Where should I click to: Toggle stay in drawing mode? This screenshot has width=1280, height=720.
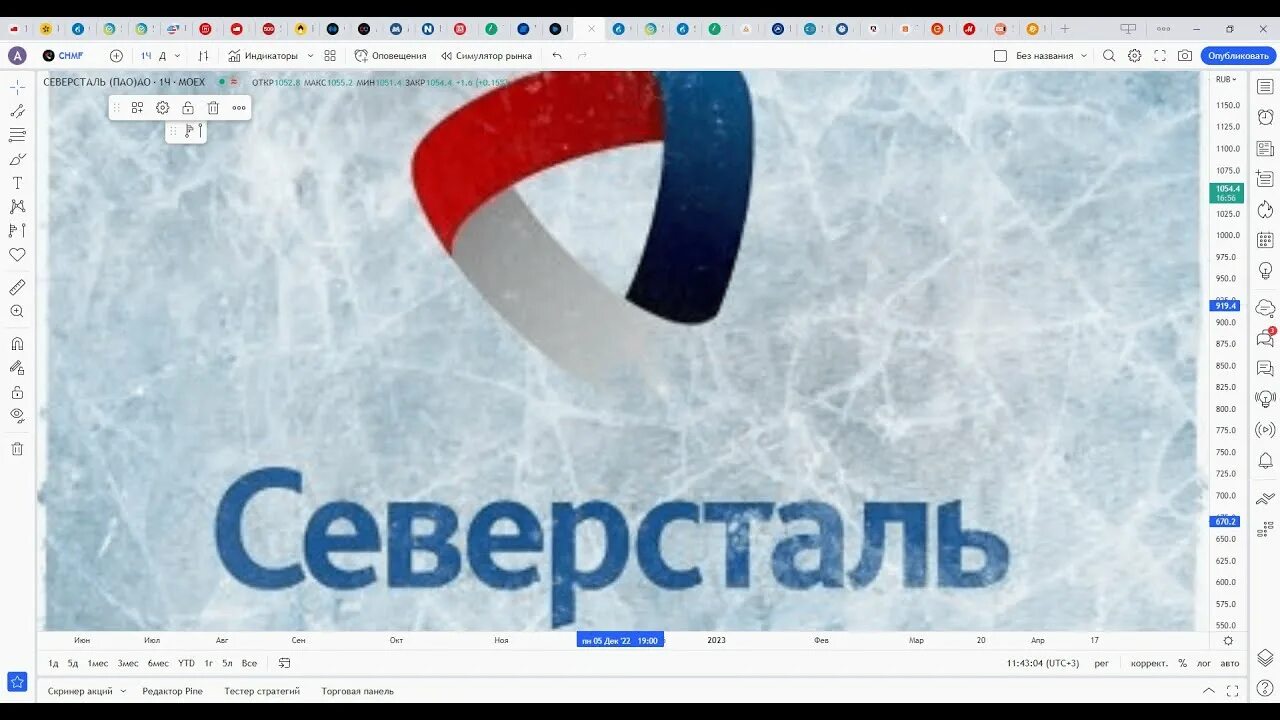[17, 368]
